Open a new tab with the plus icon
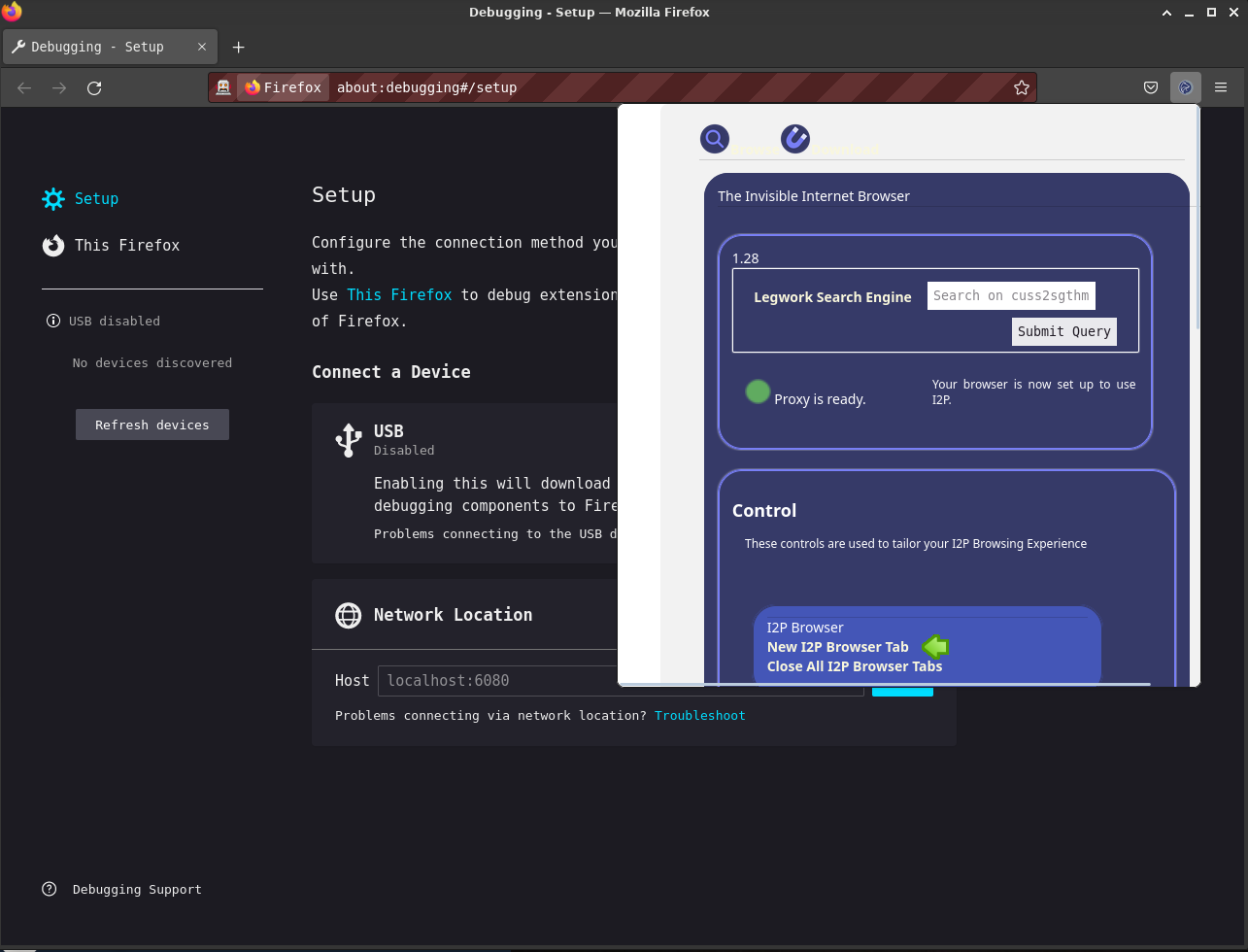 pos(239,47)
